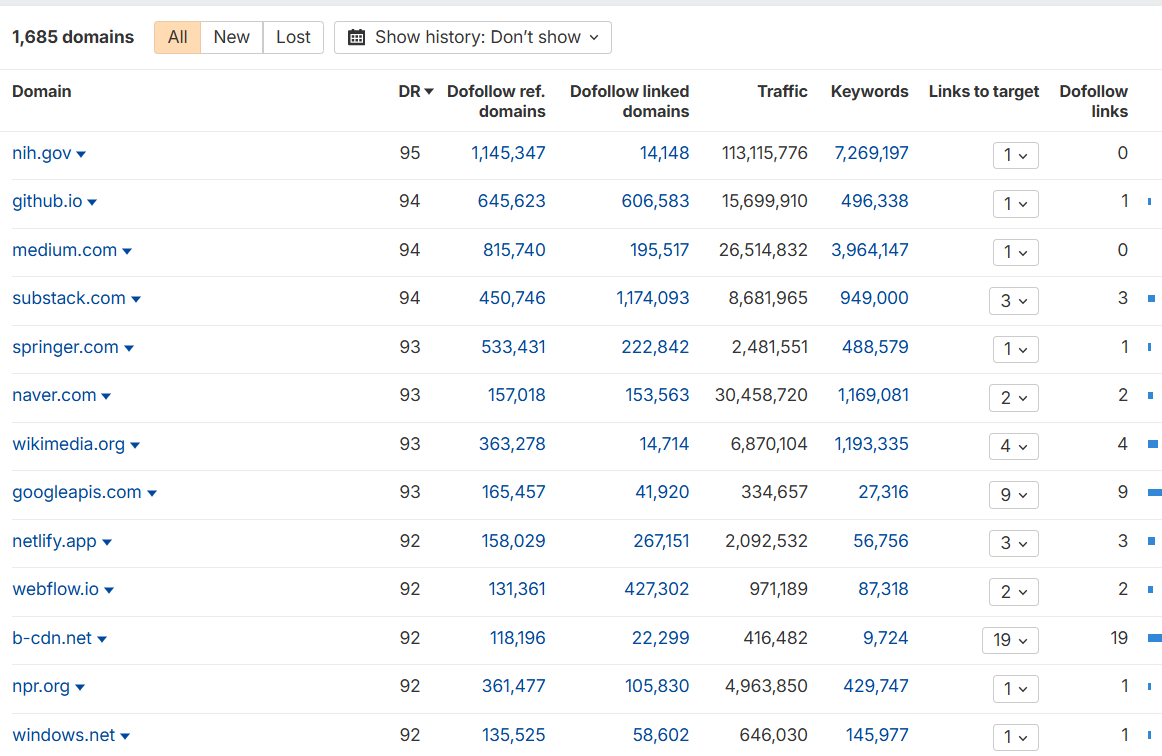Expand links to target for springer.com
1162x756 pixels.
coord(1015,349)
